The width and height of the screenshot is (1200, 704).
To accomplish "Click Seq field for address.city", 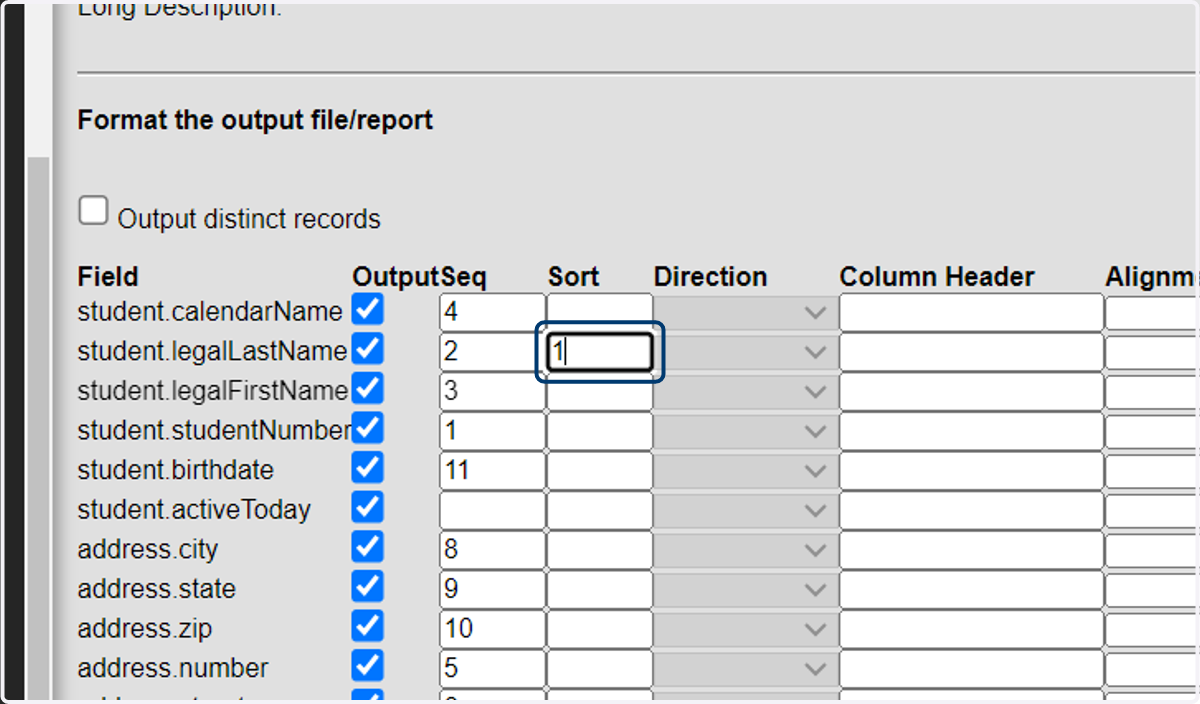I will tap(492, 550).
